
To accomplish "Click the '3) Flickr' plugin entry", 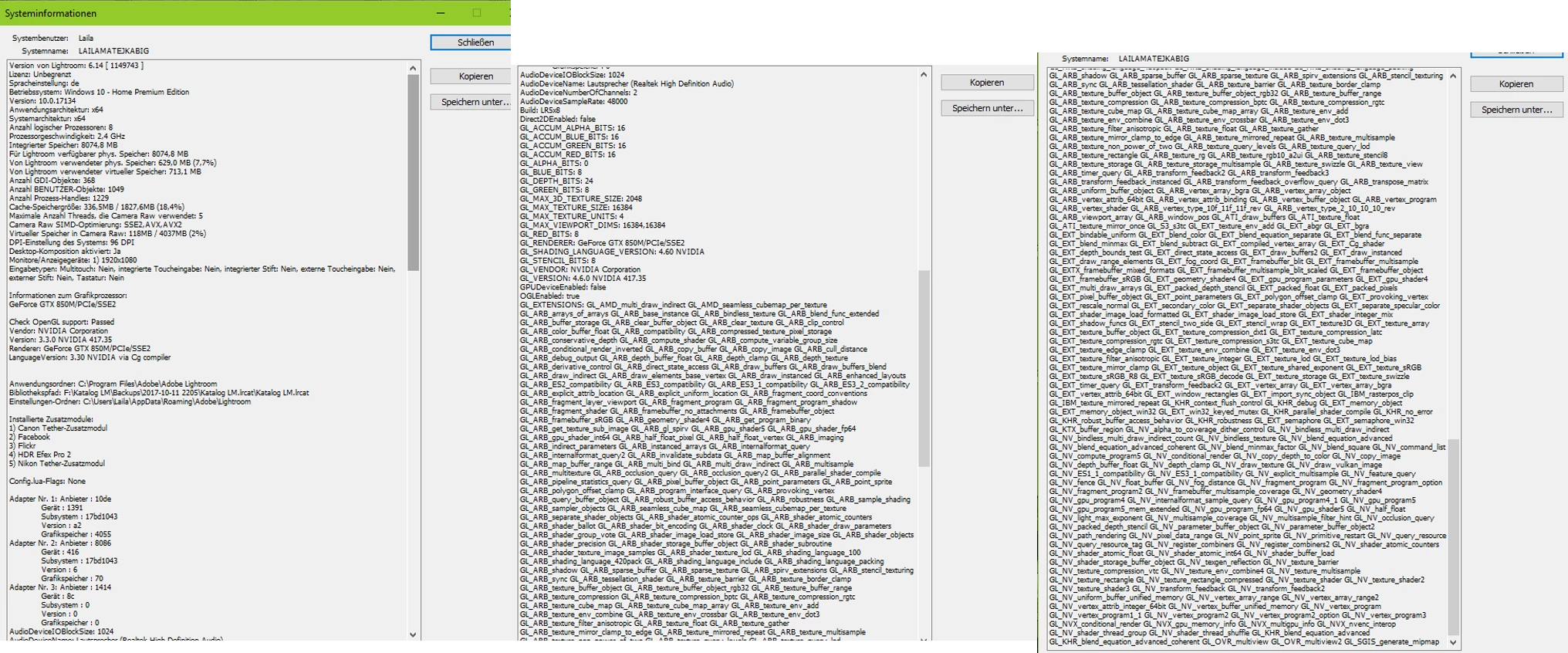I will pyautogui.click(x=22, y=446).
